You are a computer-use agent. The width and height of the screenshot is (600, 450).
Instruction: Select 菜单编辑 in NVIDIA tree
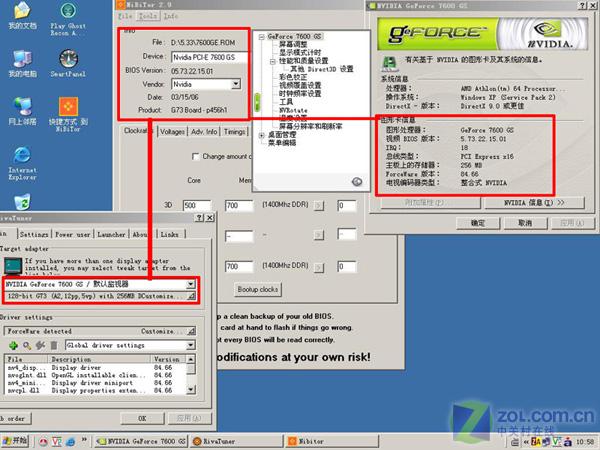pos(282,143)
